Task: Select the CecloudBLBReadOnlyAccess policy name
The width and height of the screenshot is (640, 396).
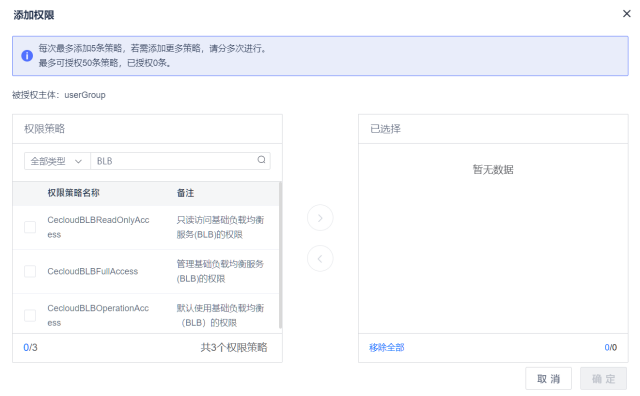Action: click(98, 227)
